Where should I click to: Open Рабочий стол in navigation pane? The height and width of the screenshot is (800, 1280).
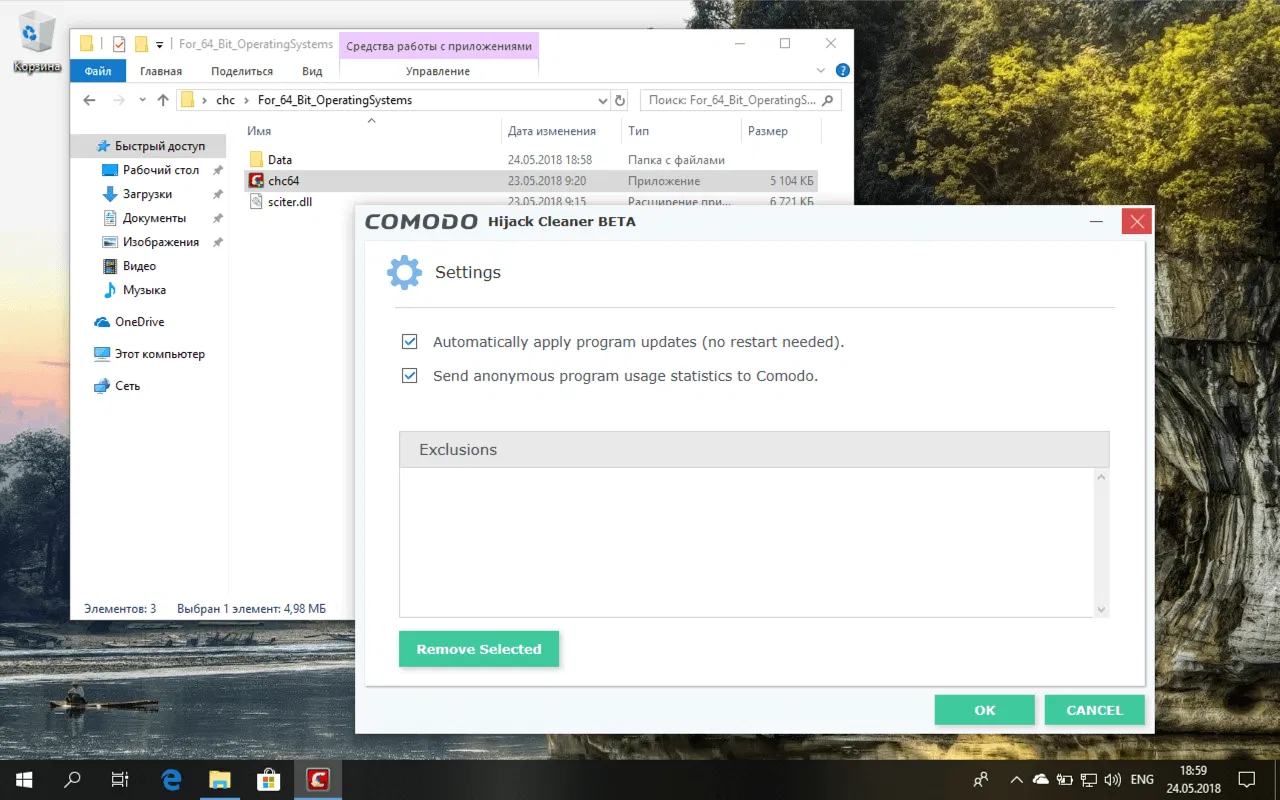point(161,170)
